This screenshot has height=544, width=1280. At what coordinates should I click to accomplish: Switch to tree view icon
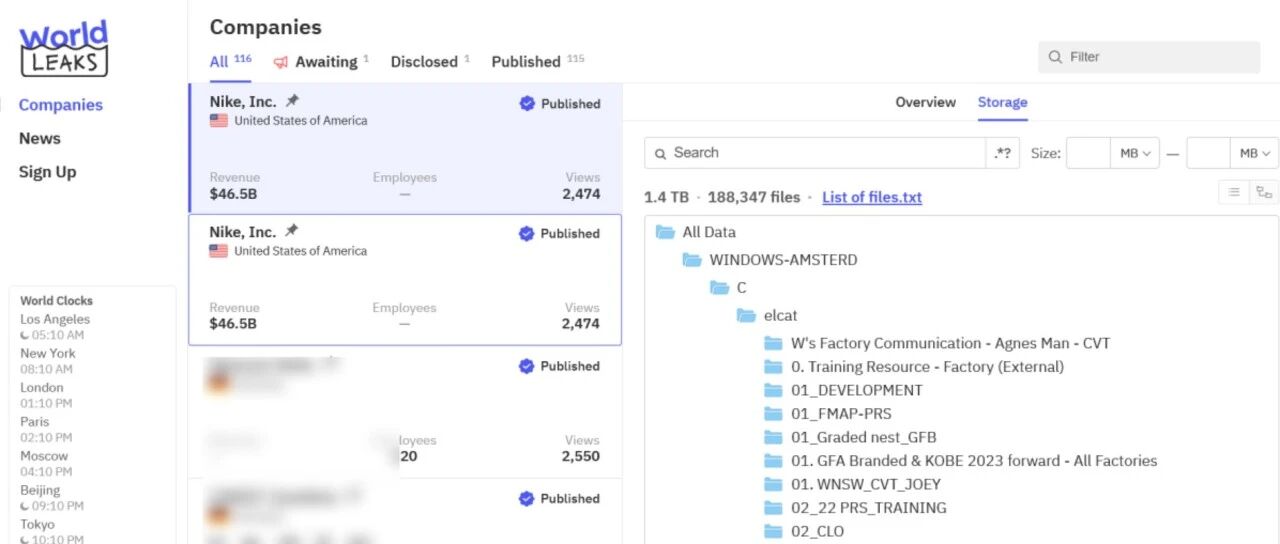click(1264, 192)
